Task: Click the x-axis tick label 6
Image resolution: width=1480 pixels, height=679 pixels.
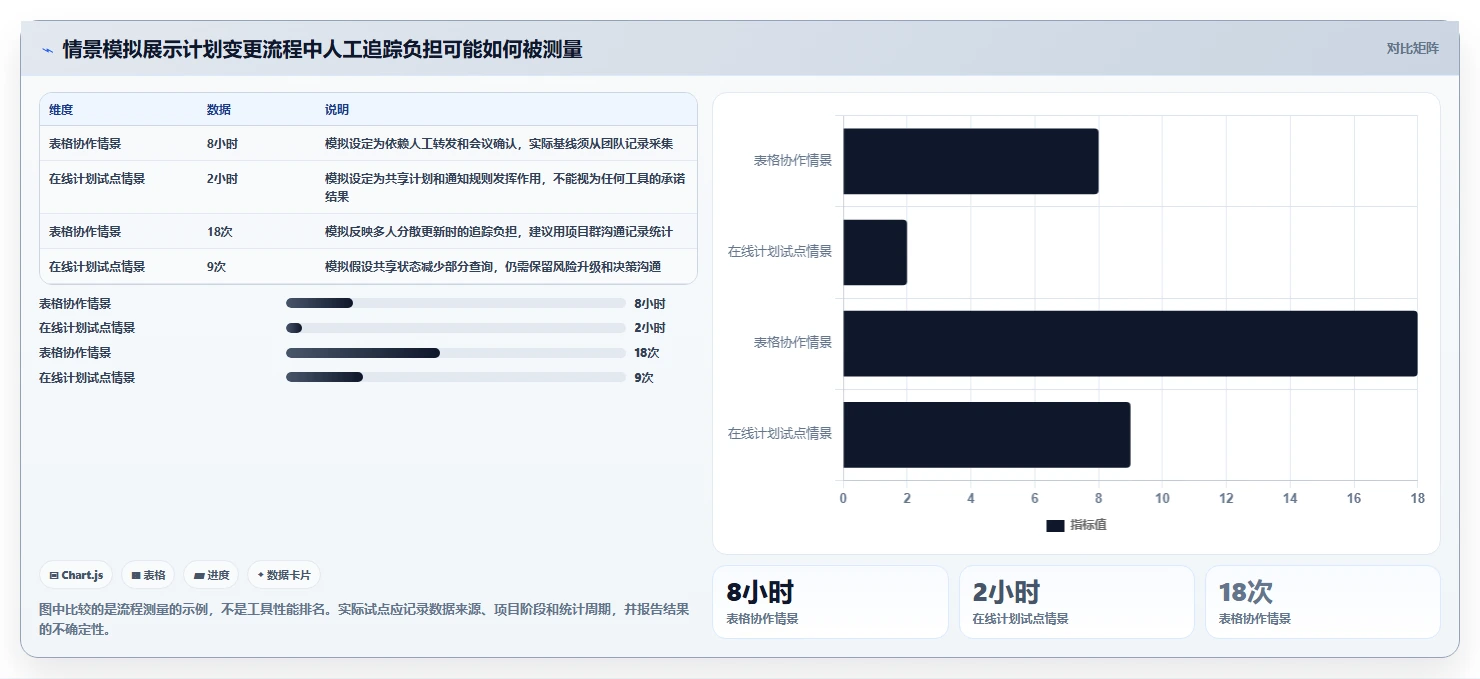Action: [x=1034, y=498]
